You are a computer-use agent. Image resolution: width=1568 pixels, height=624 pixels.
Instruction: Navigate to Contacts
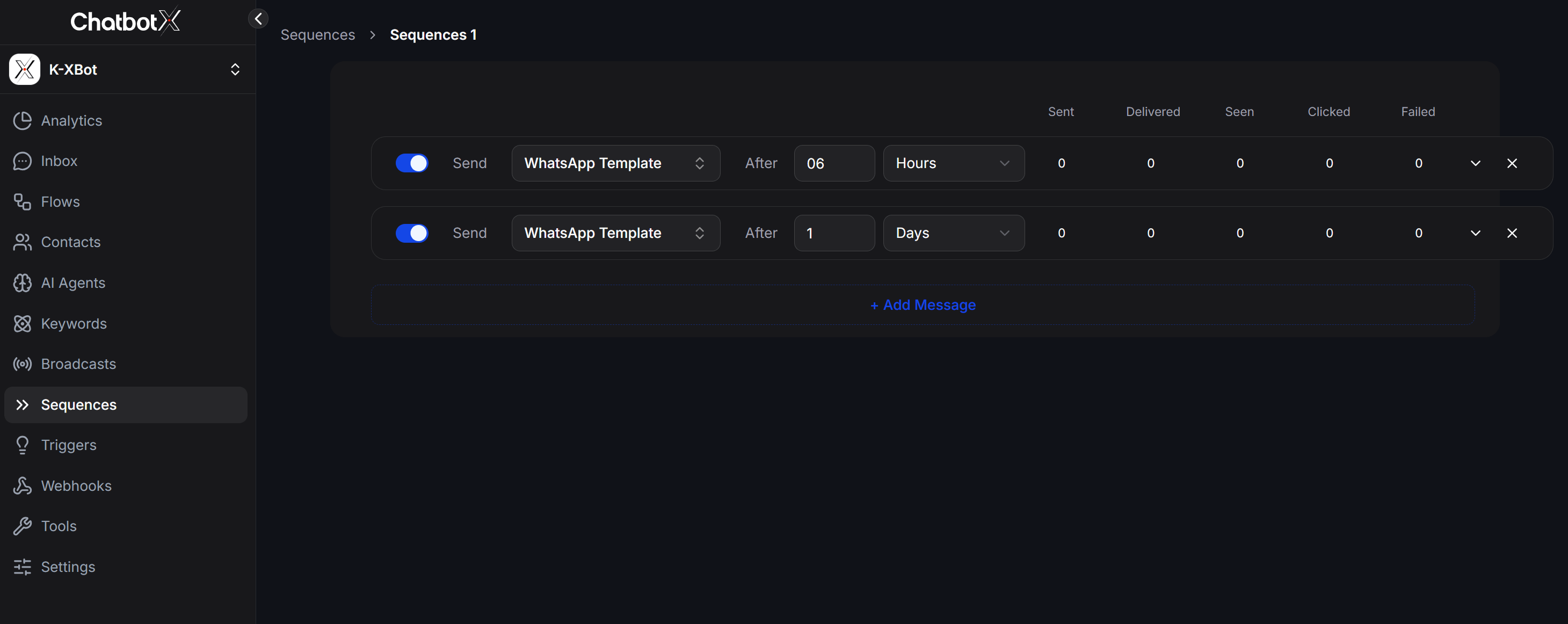click(x=126, y=242)
